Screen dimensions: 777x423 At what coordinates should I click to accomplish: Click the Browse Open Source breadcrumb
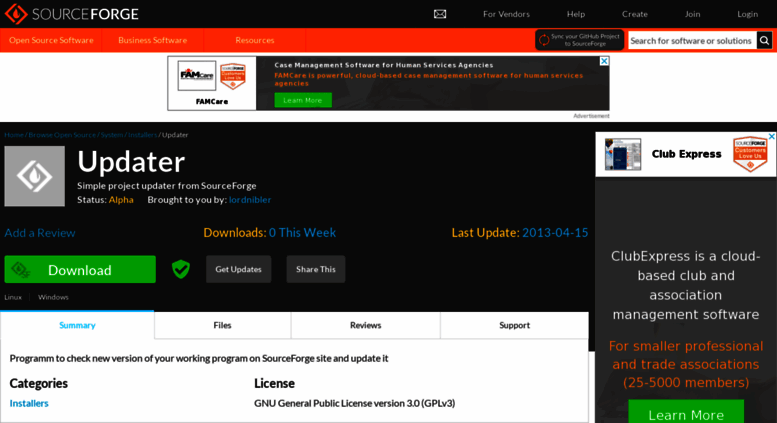pos(62,135)
